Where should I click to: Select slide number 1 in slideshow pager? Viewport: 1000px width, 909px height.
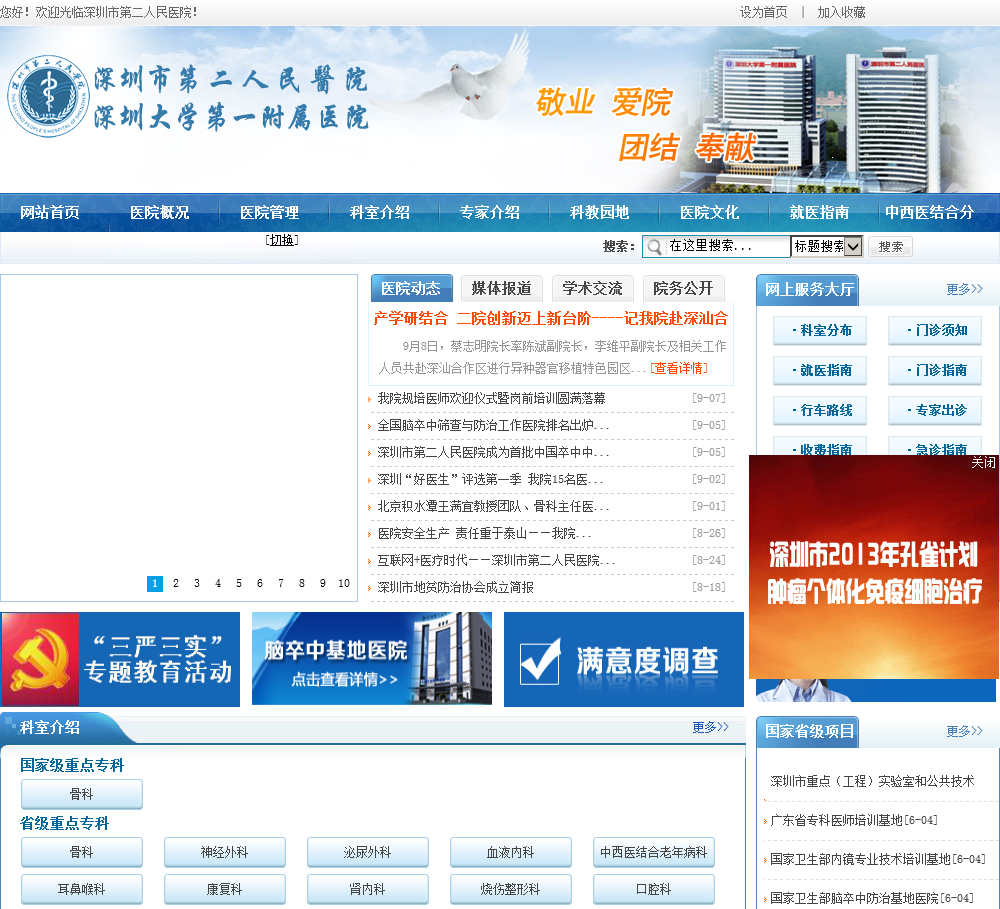pyautogui.click(x=155, y=584)
